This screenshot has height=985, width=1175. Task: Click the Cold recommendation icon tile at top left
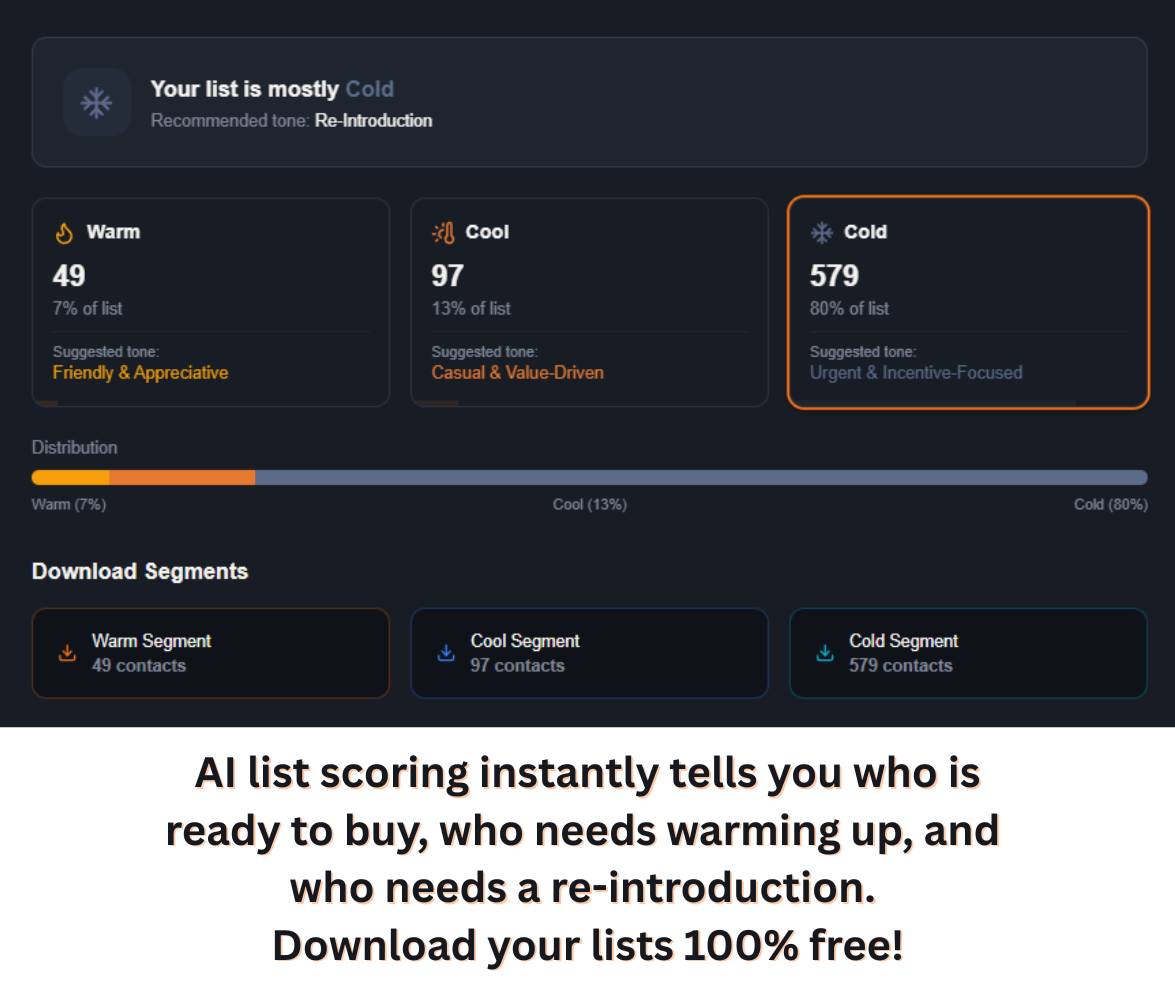pyautogui.click(x=97, y=102)
